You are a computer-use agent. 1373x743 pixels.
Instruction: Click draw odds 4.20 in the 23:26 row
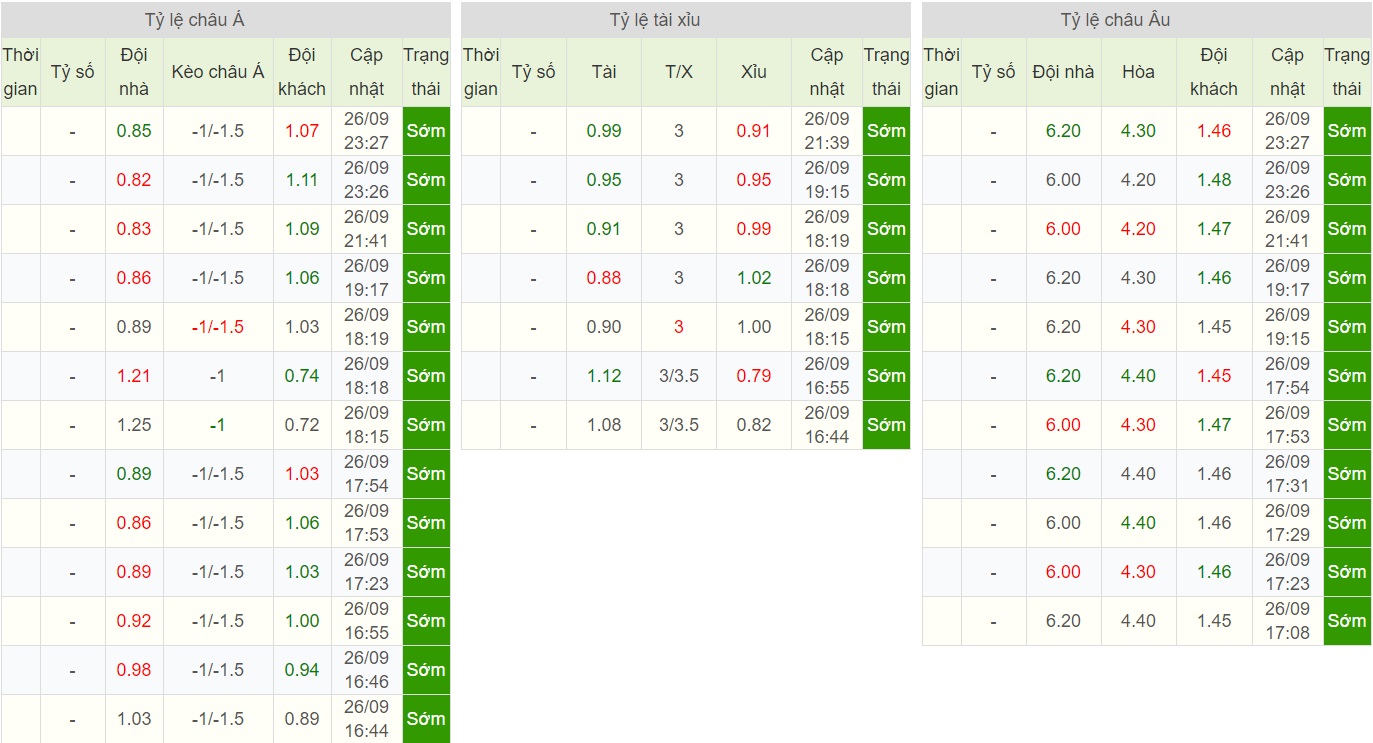coord(1138,180)
